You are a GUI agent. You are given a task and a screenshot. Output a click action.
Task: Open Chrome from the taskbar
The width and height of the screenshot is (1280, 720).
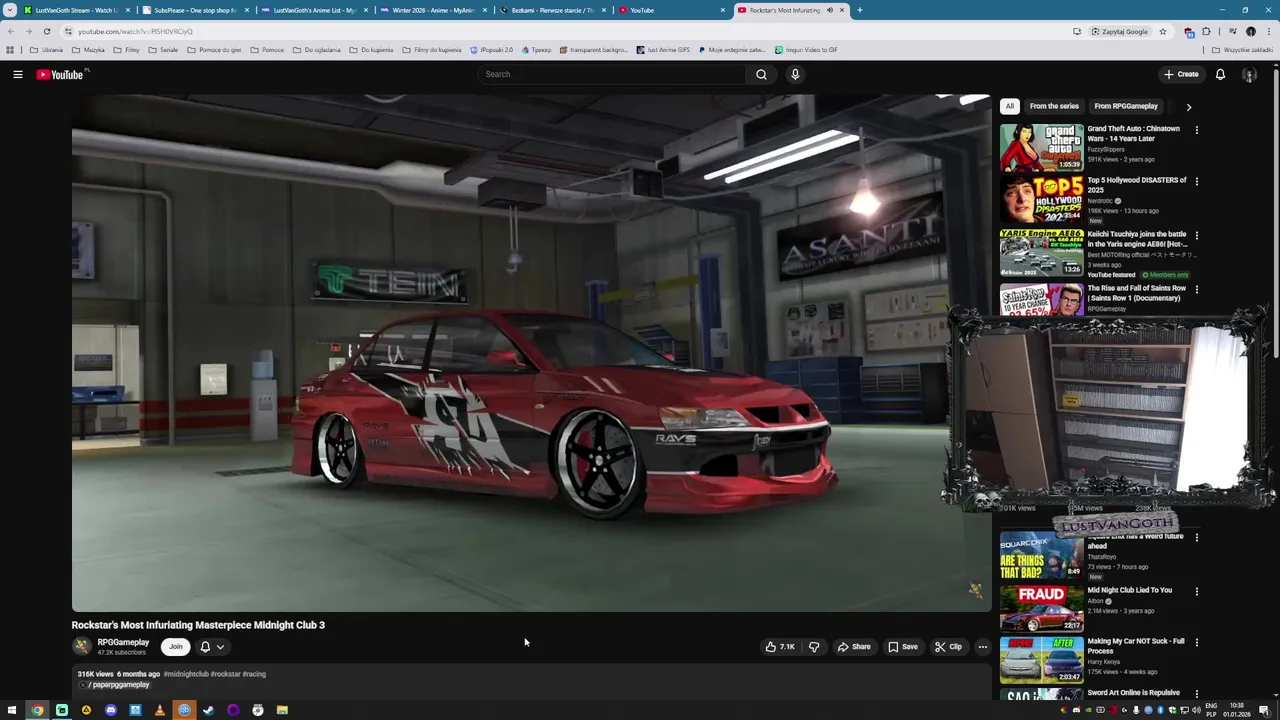(x=37, y=710)
